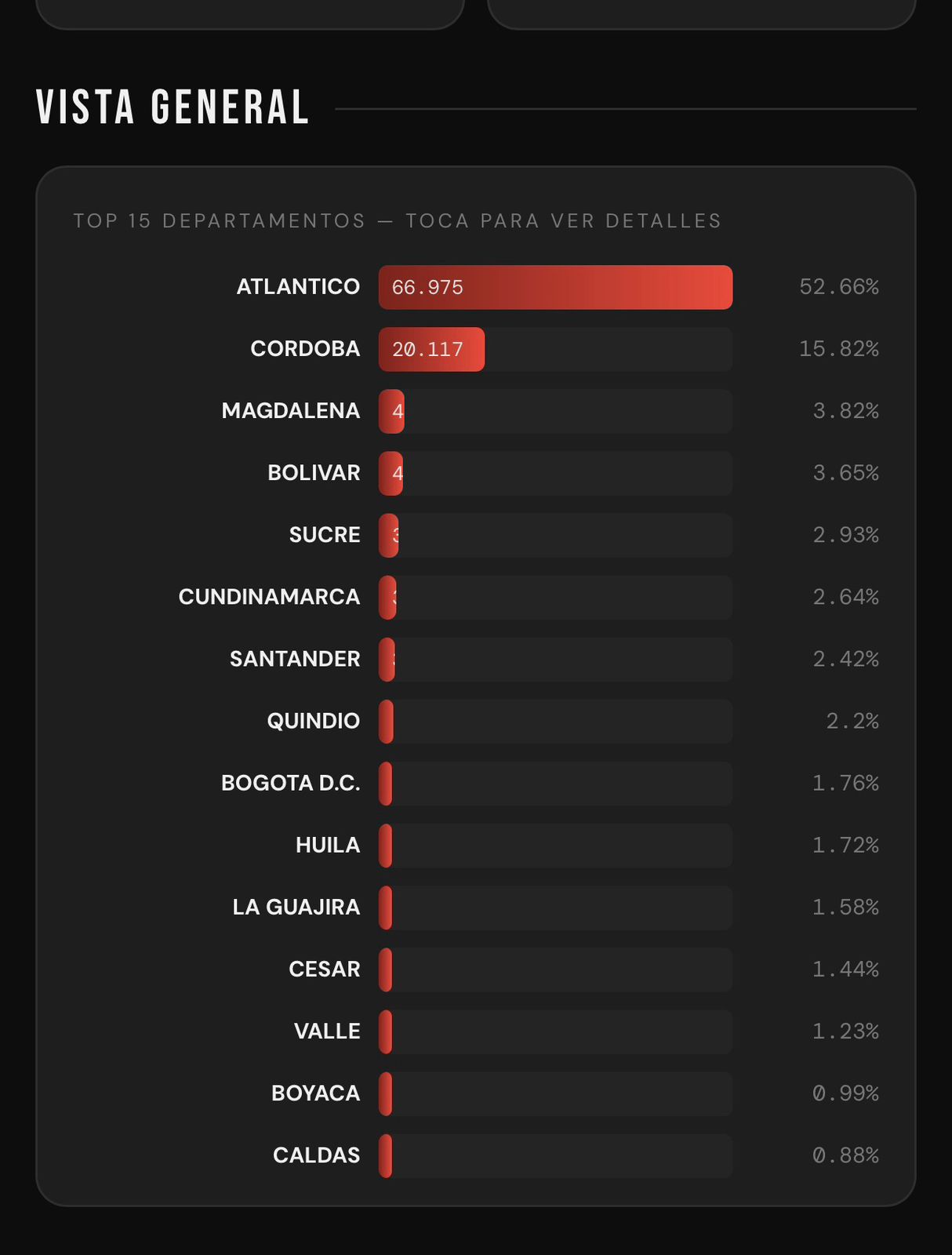Tap the BOGOTA D.C. label
The height and width of the screenshot is (1255, 952).
click(291, 783)
